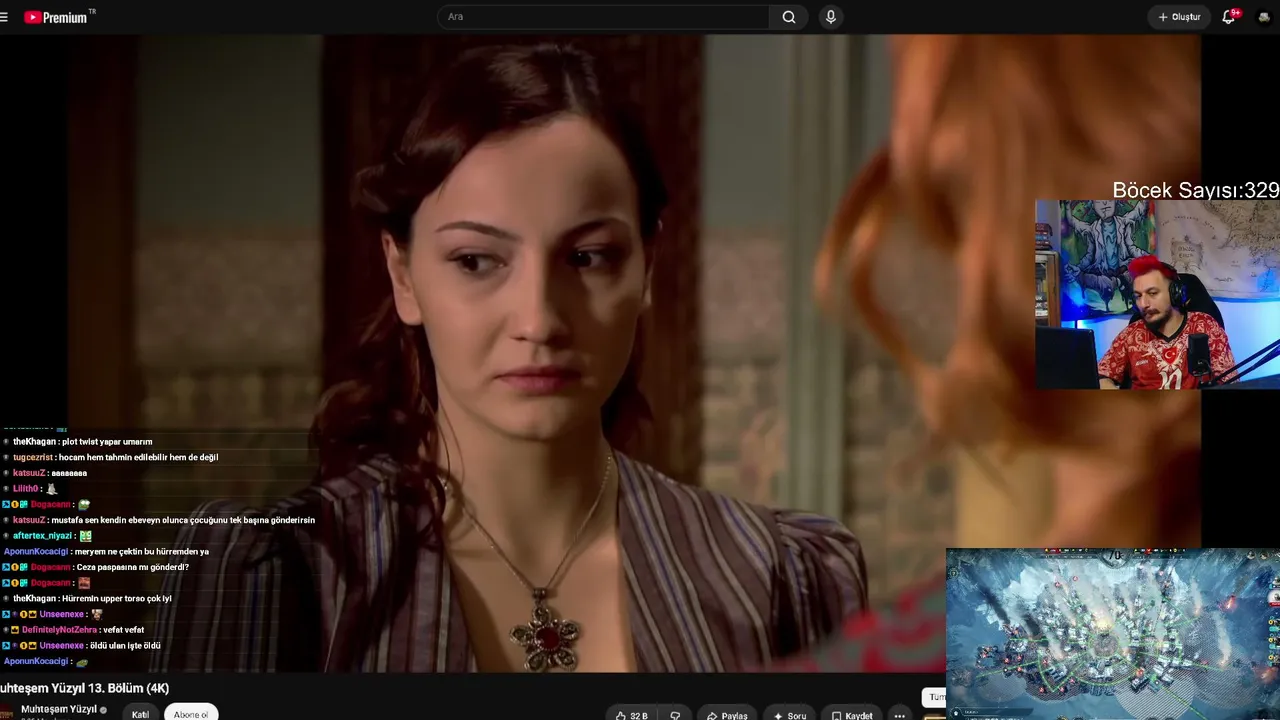Image resolution: width=1280 pixels, height=720 pixels.
Task: Share the video using Paylaş
Action: [x=727, y=715]
